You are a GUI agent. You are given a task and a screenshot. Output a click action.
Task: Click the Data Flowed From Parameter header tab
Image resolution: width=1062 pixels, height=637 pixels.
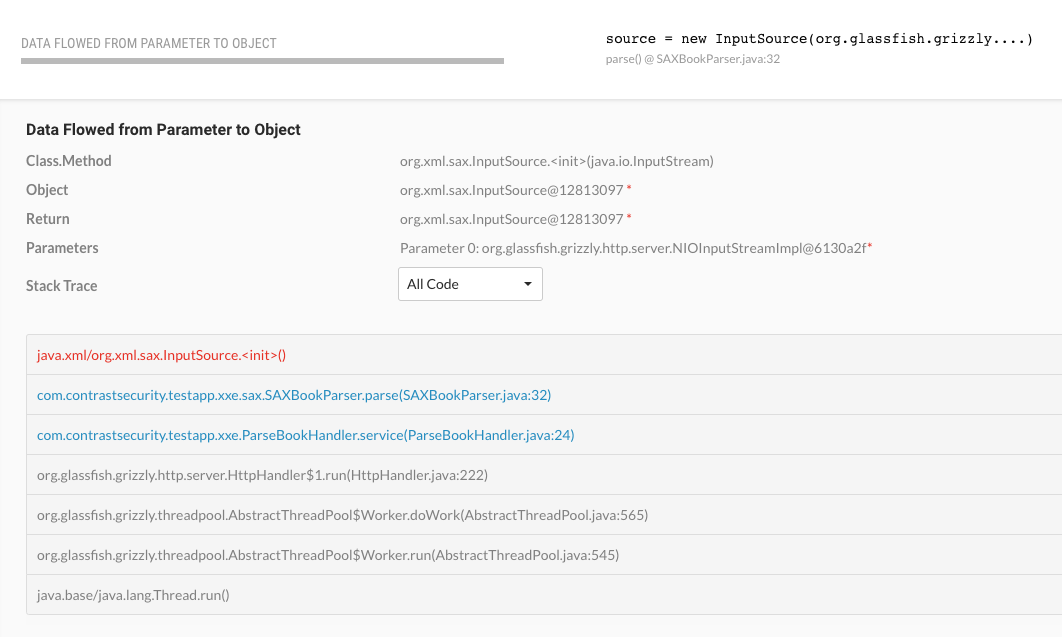(149, 43)
